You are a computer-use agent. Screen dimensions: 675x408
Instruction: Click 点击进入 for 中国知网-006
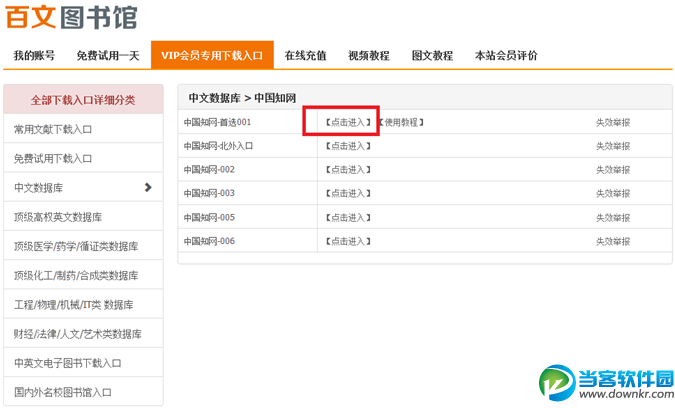[348, 241]
